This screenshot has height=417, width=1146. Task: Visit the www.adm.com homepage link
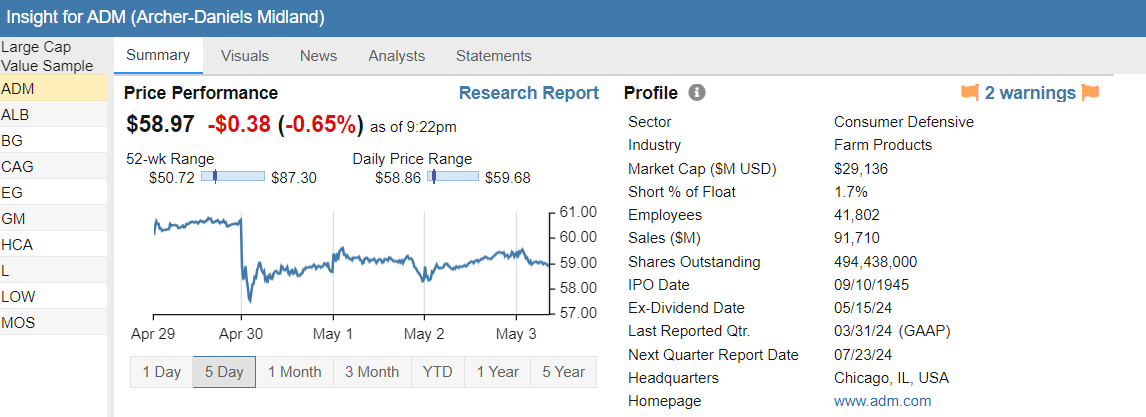[882, 401]
